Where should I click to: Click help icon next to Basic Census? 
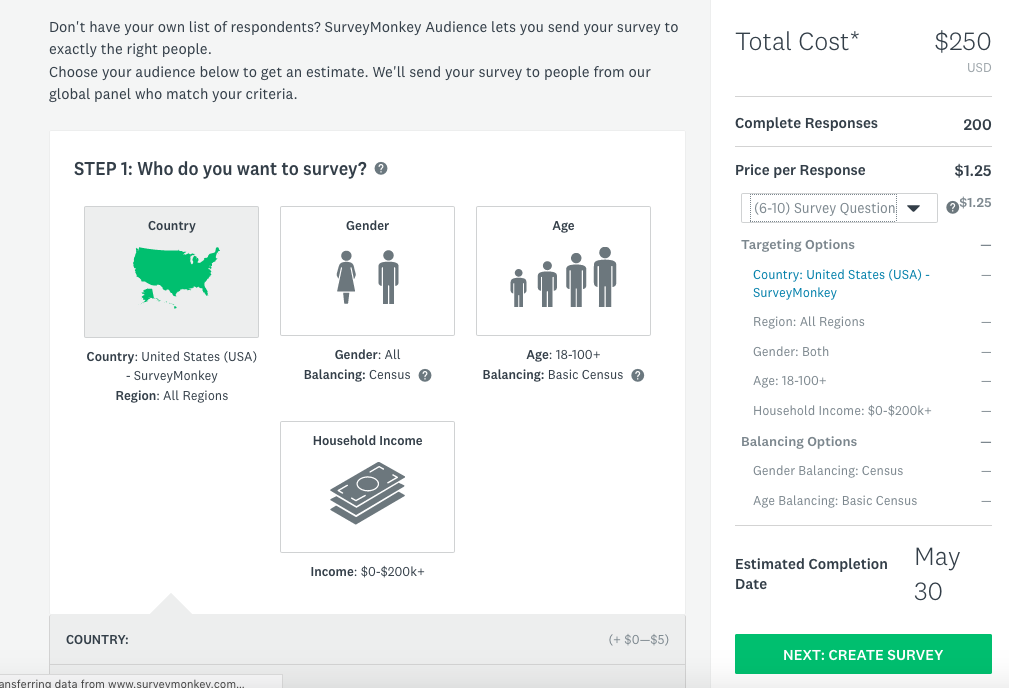pyautogui.click(x=637, y=376)
